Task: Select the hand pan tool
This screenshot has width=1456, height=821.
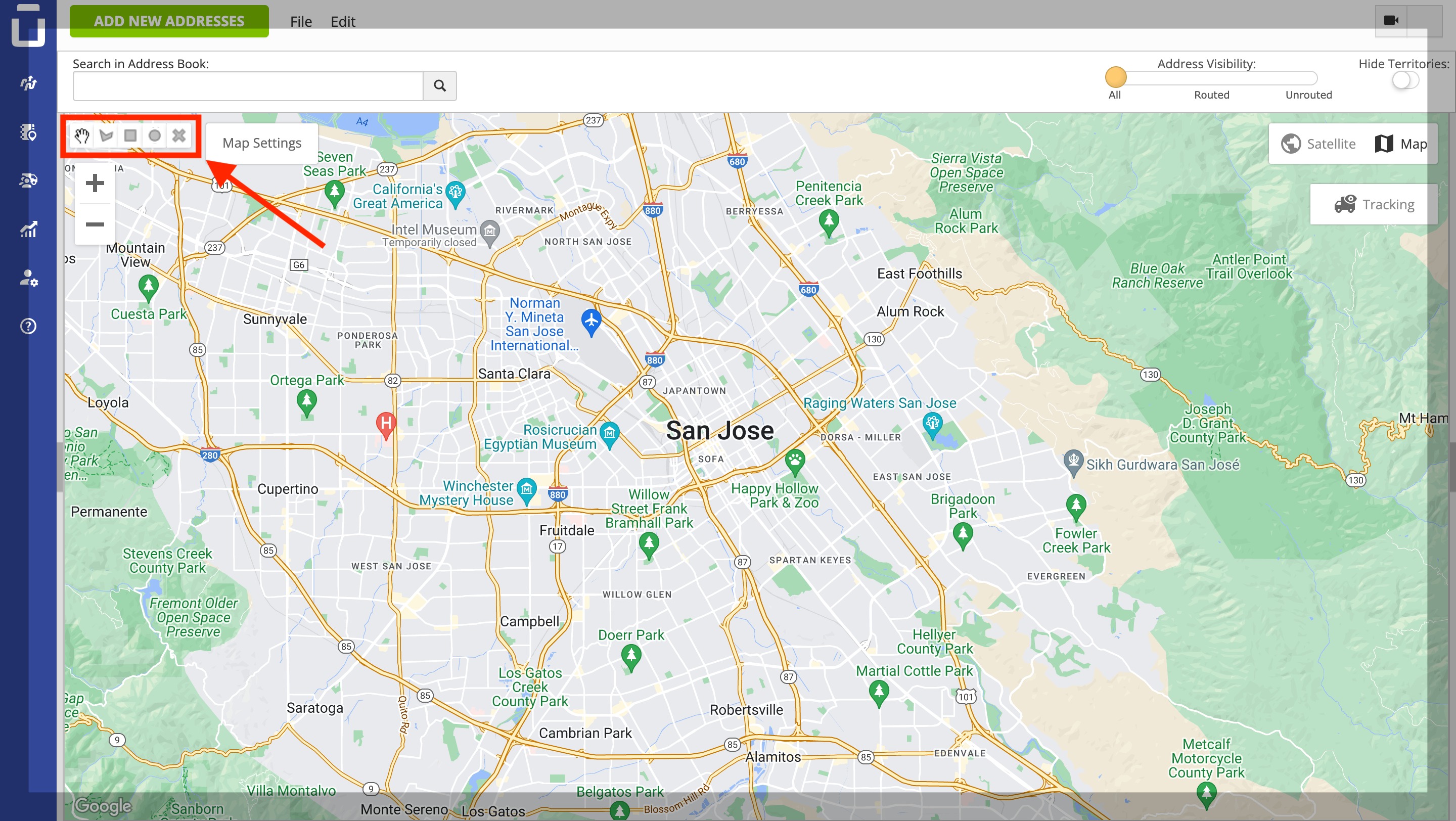Action: click(82, 135)
